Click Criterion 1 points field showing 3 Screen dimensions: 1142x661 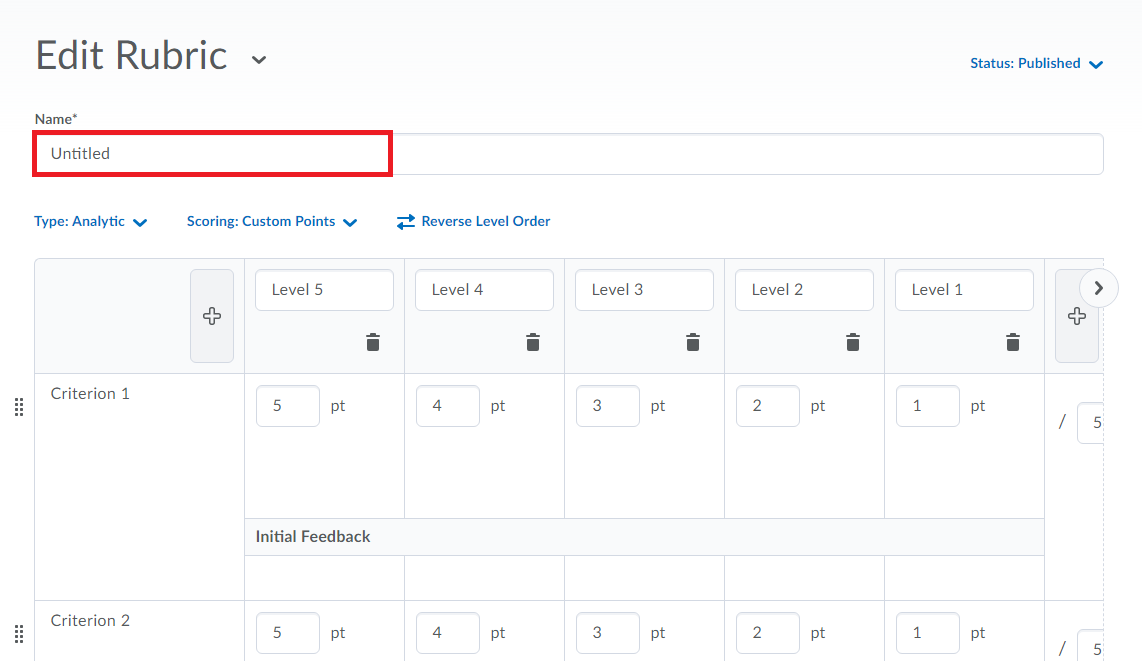(x=607, y=406)
